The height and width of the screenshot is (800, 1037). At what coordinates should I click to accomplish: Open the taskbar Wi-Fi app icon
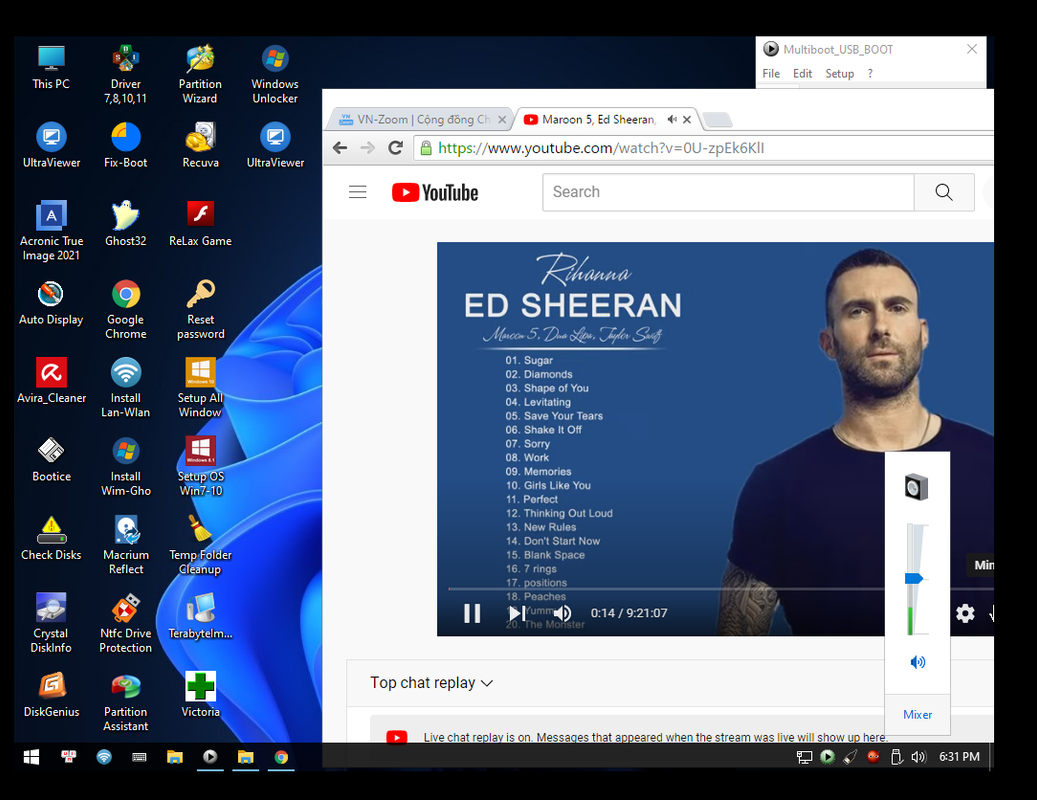[x=104, y=757]
